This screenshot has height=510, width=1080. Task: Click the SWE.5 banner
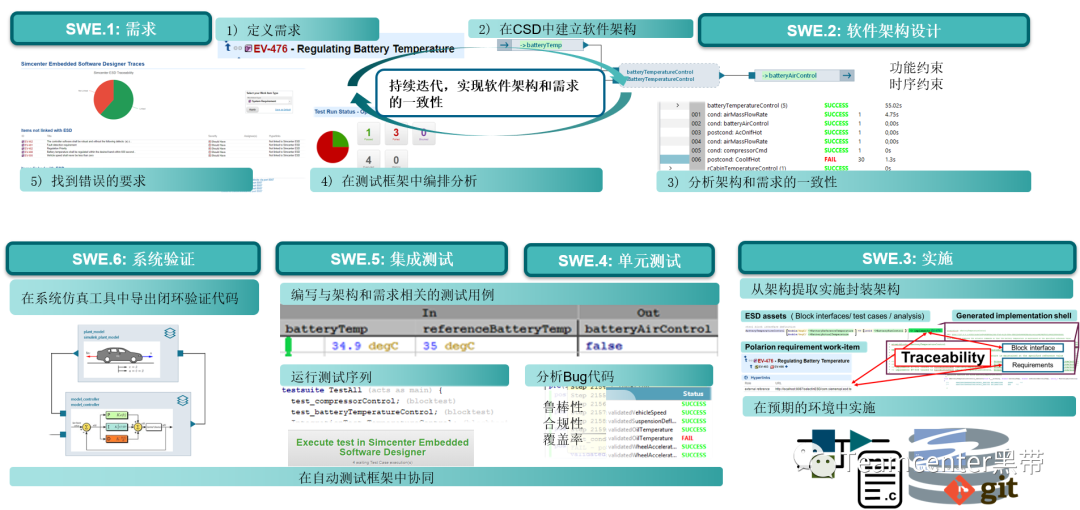[391, 259]
